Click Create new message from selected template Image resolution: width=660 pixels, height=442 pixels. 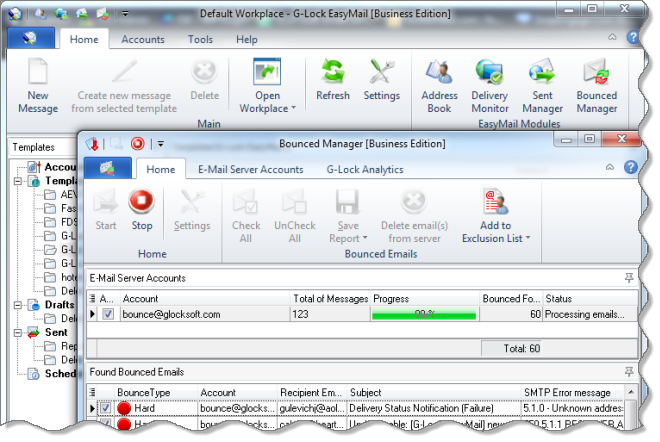(124, 86)
